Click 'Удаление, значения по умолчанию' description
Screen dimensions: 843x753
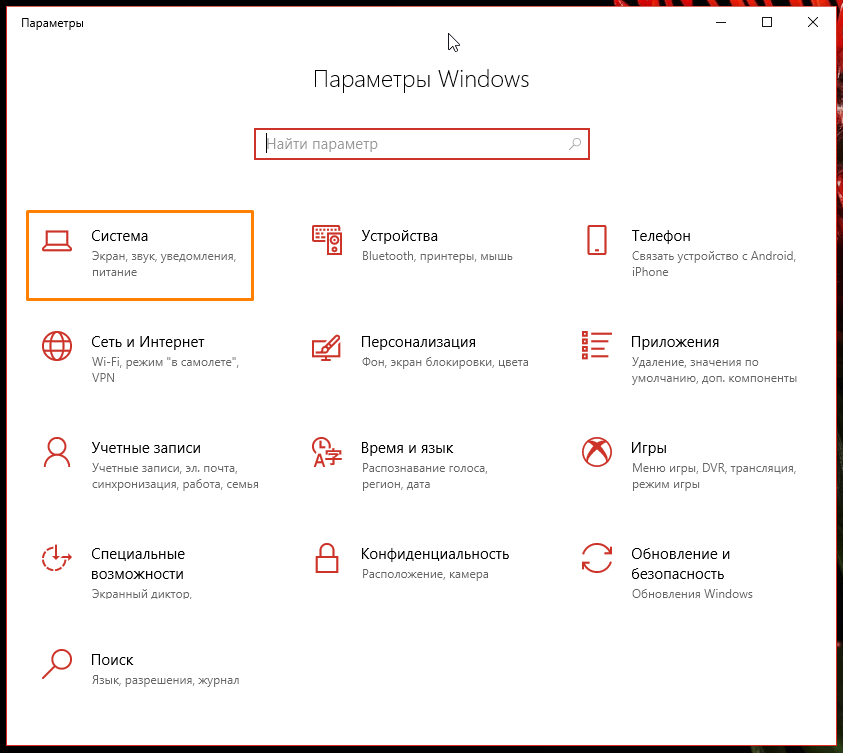tap(714, 370)
